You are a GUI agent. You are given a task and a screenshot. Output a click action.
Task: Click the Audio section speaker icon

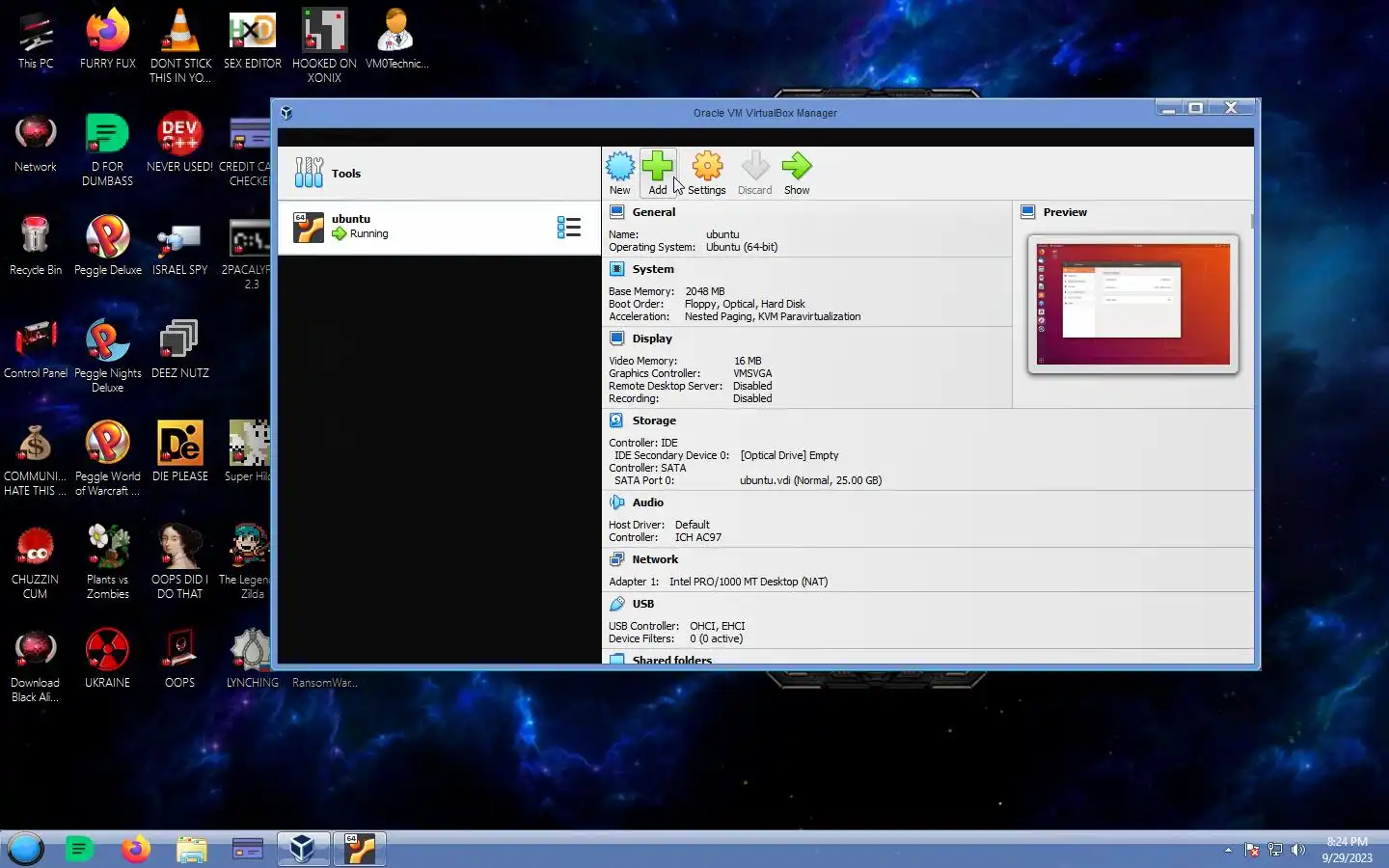[617, 502]
